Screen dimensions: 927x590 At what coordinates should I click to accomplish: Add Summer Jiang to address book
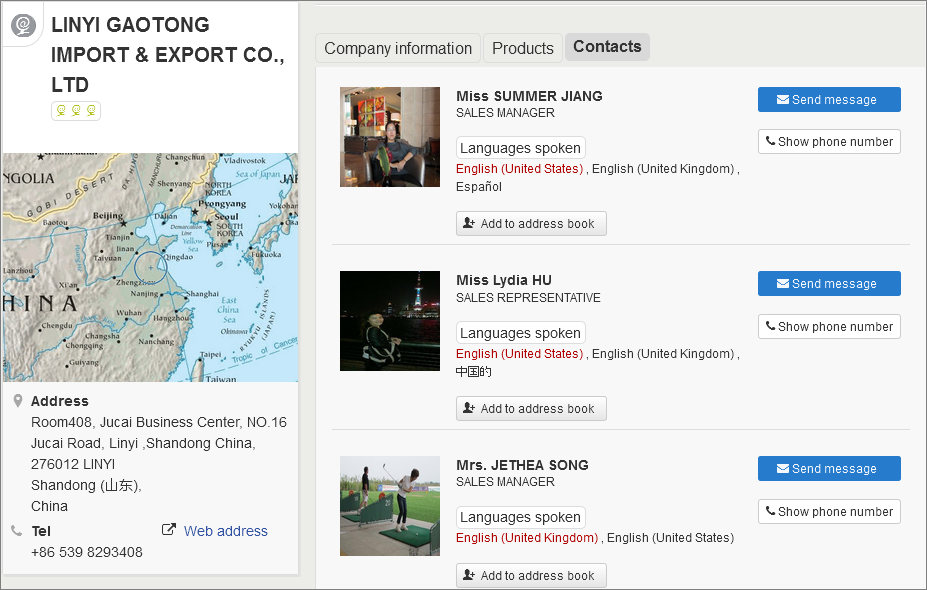click(531, 223)
